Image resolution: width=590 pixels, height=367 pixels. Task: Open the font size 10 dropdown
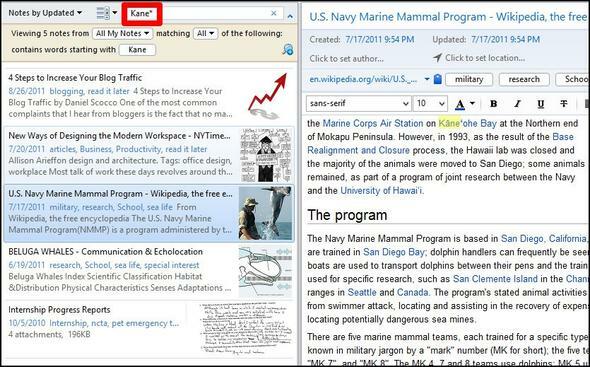430,104
